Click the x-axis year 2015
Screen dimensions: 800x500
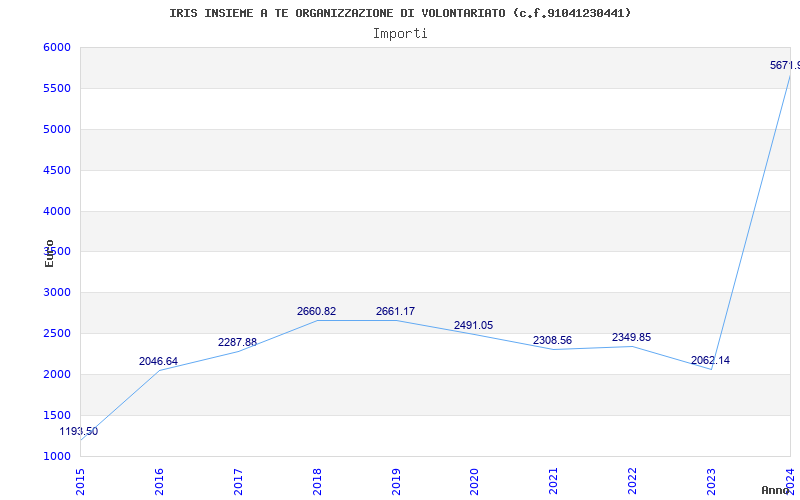[80, 482]
